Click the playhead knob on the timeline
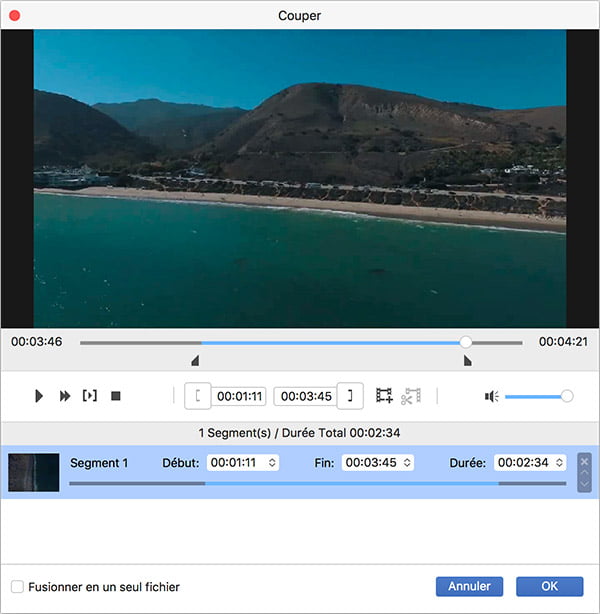 coord(466,342)
